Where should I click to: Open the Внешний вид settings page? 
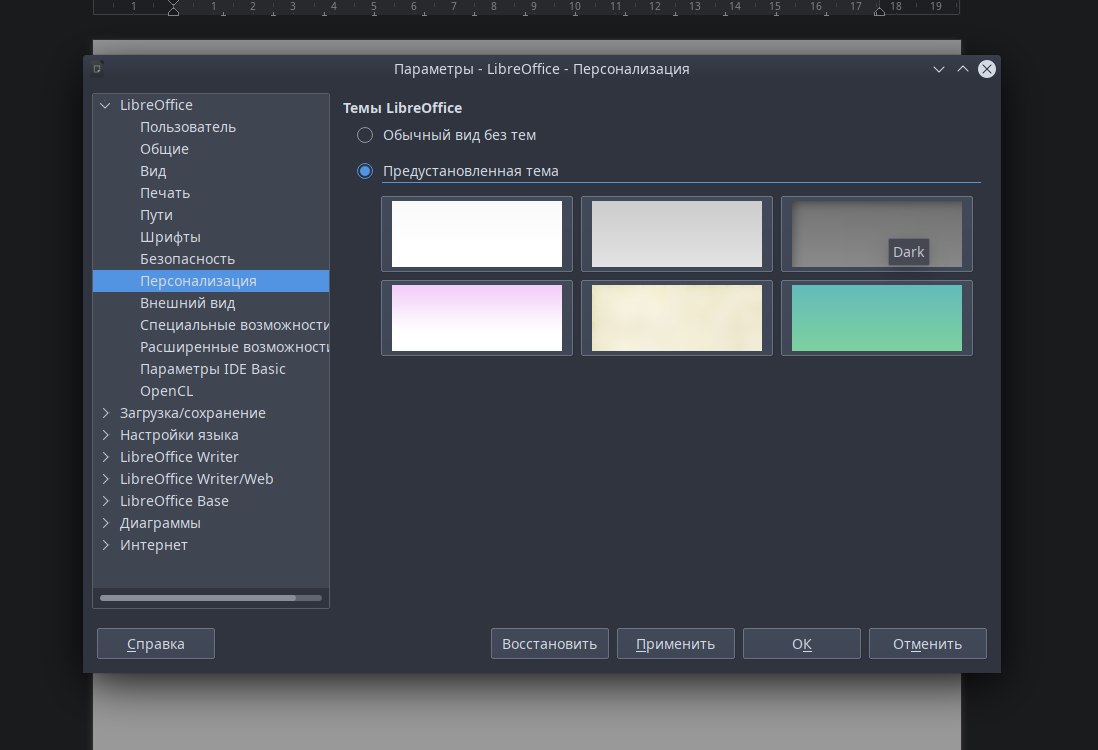click(188, 303)
